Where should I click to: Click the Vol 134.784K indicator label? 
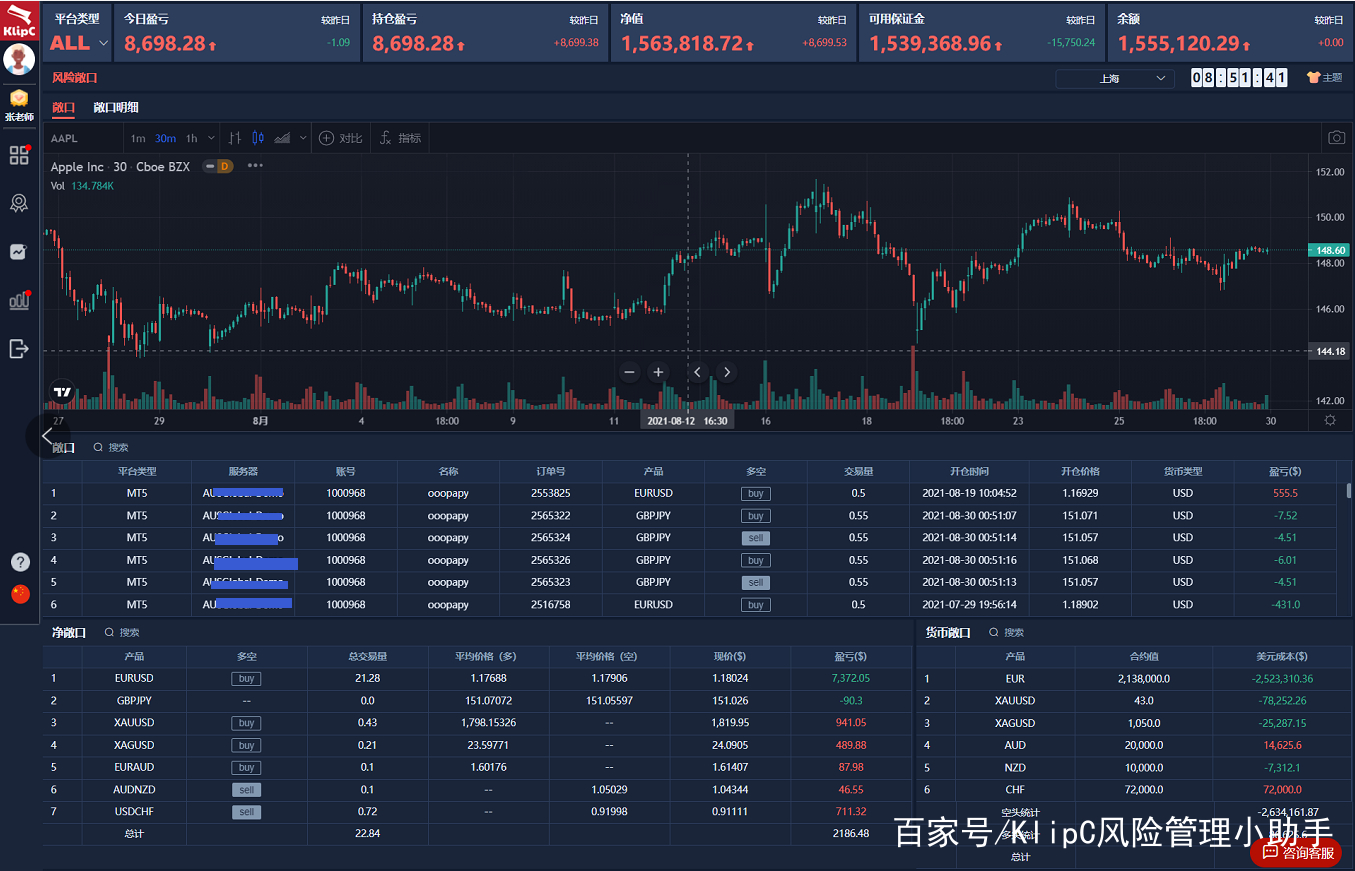tap(82, 186)
